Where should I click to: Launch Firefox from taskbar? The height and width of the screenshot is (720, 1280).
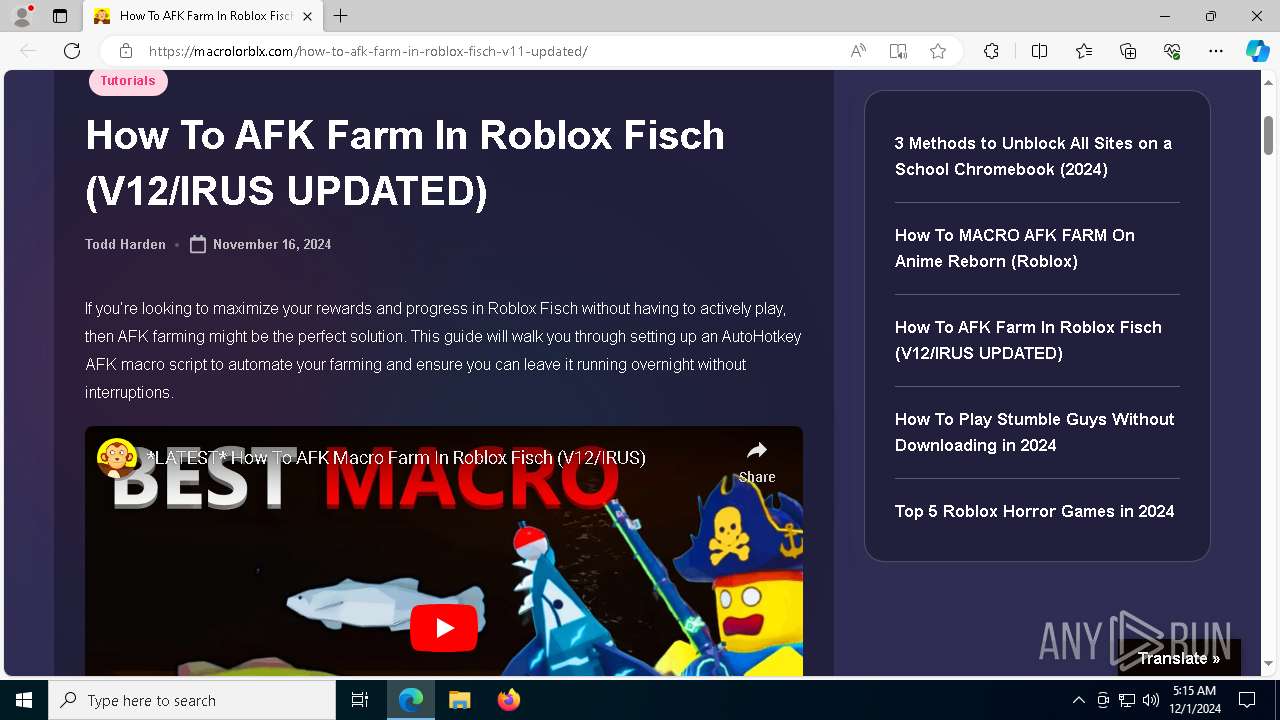[508, 700]
